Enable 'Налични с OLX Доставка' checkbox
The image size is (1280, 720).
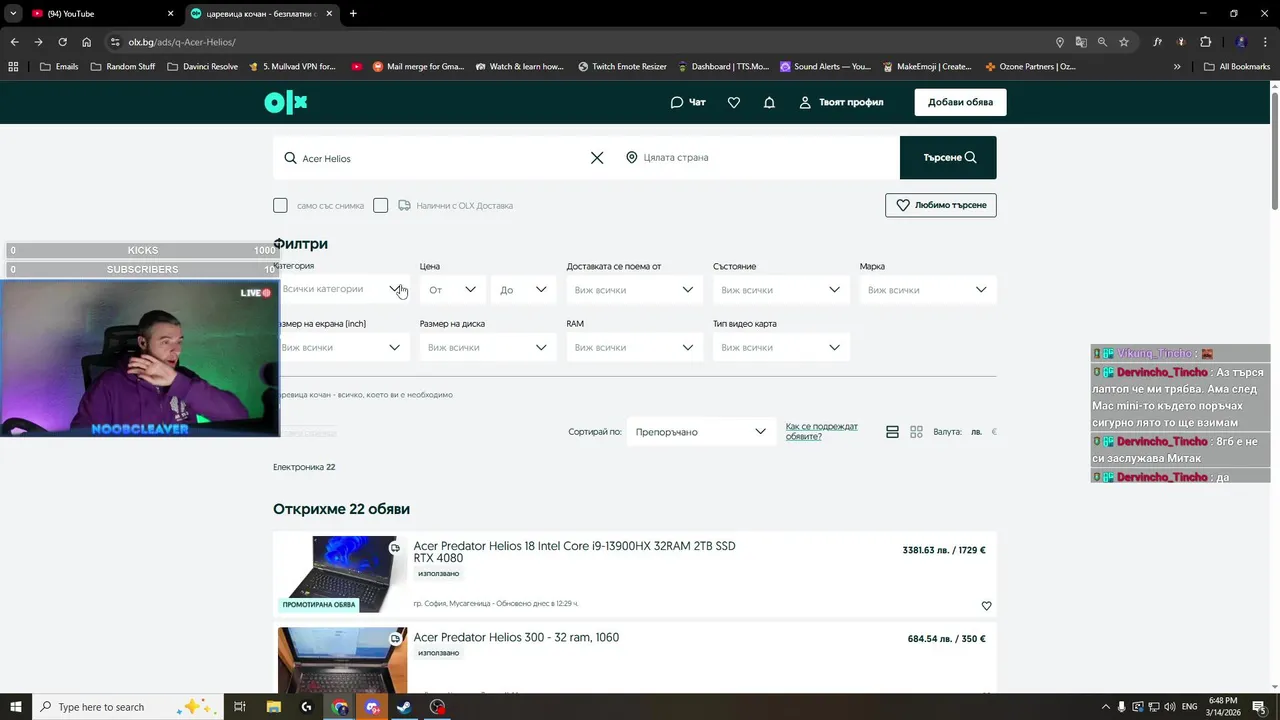point(380,205)
